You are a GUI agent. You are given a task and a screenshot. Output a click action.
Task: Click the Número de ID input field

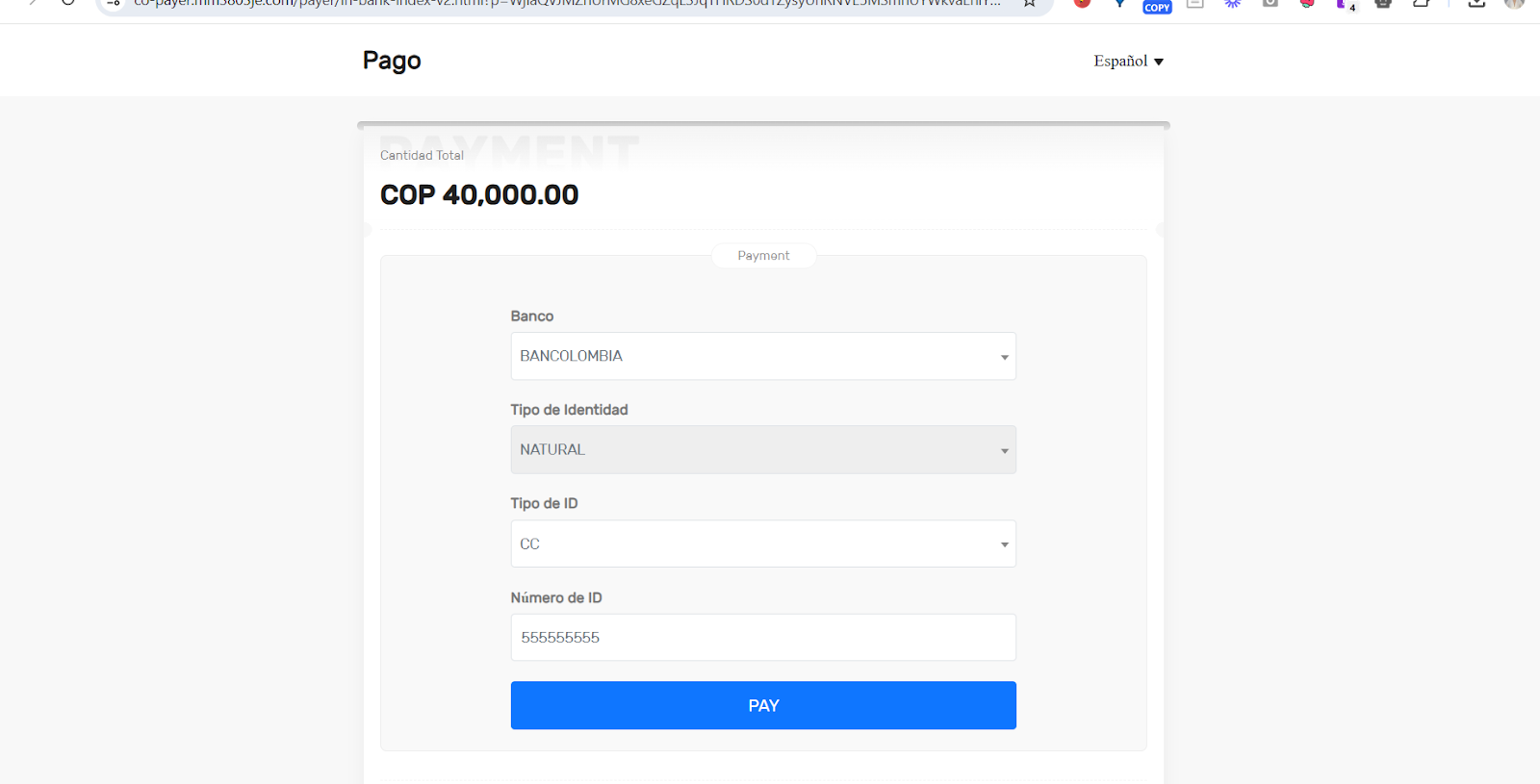762,637
